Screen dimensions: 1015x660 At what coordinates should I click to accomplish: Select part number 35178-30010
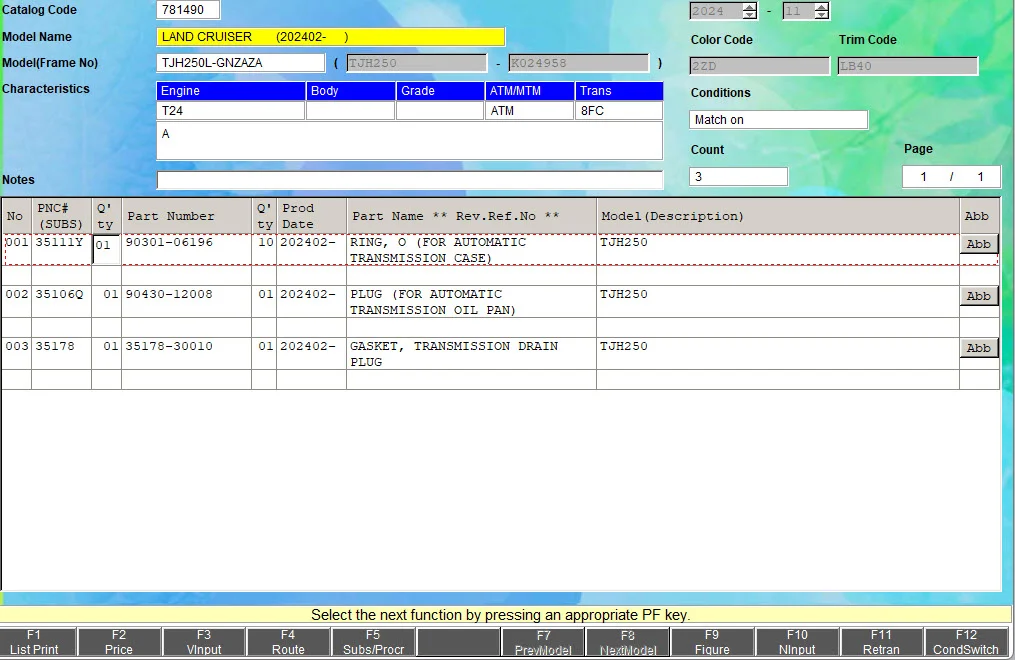[x=169, y=346]
